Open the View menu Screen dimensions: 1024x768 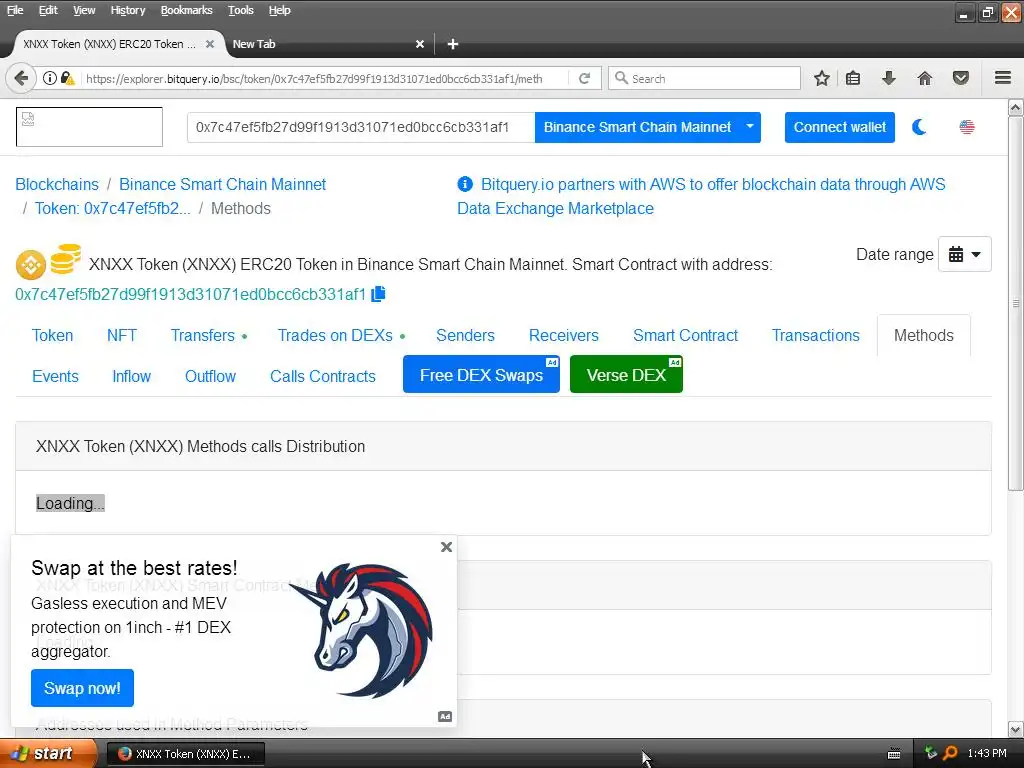84,10
